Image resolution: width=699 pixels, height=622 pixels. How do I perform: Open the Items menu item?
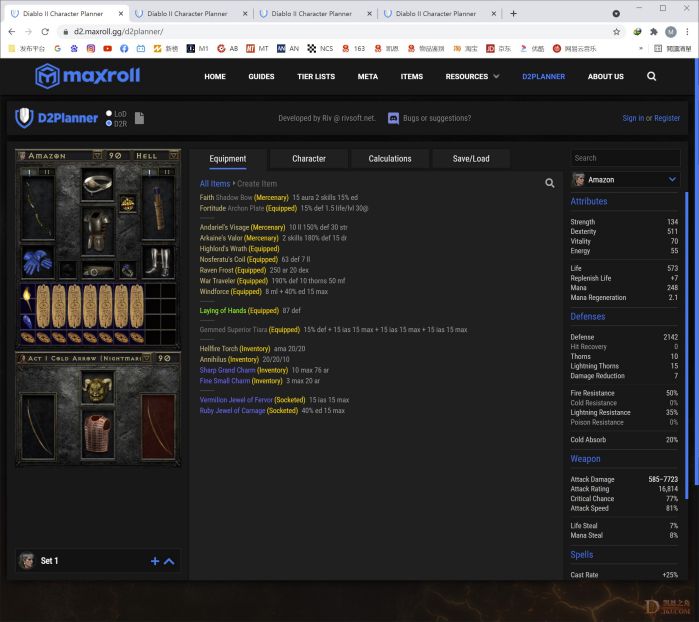click(411, 76)
